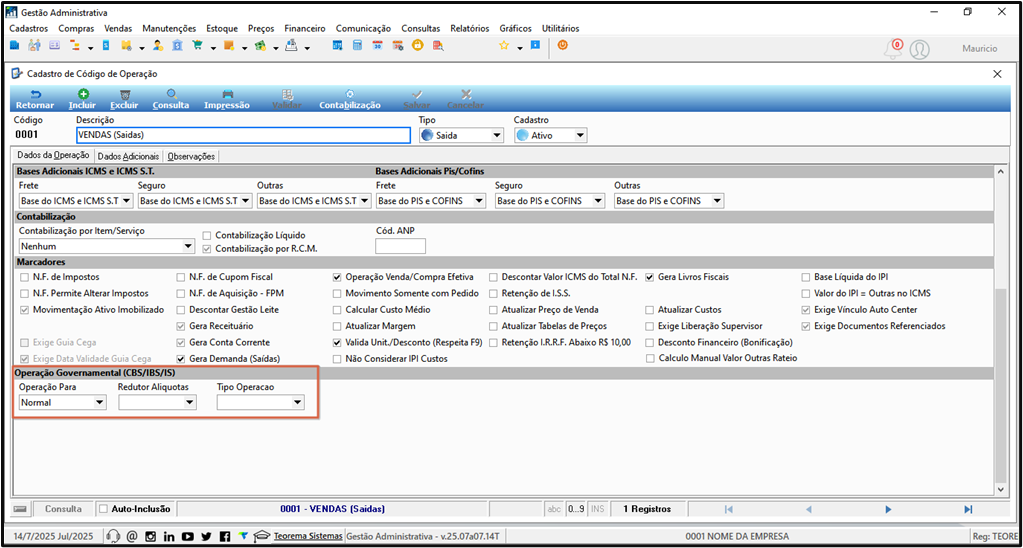Click the favorites star icon
This screenshot has width=1023, height=548.
[504, 46]
